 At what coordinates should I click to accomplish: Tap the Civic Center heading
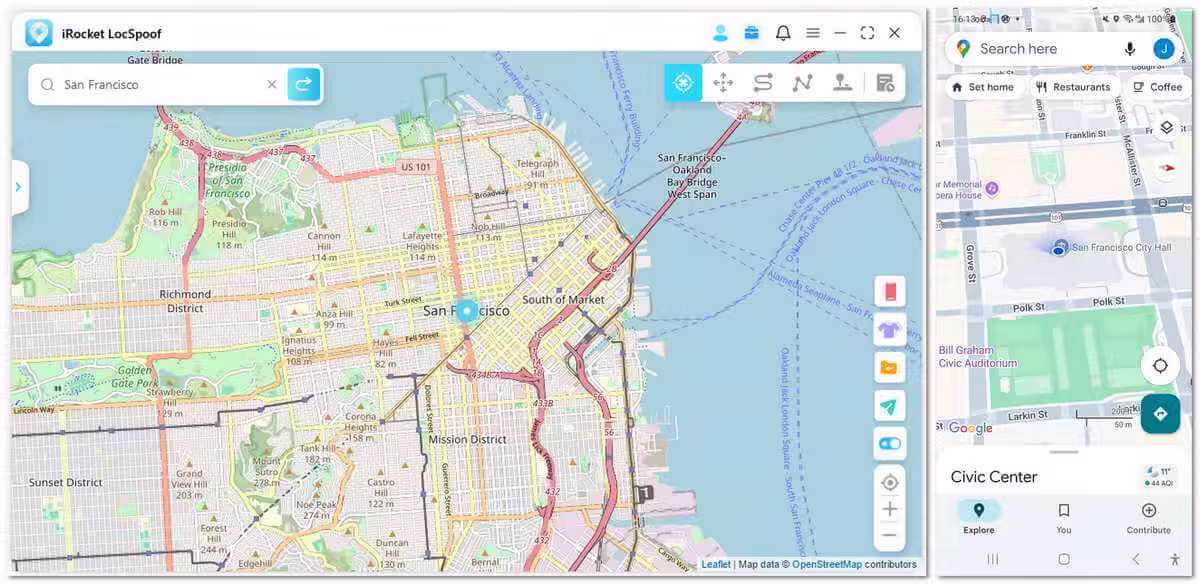tap(994, 477)
